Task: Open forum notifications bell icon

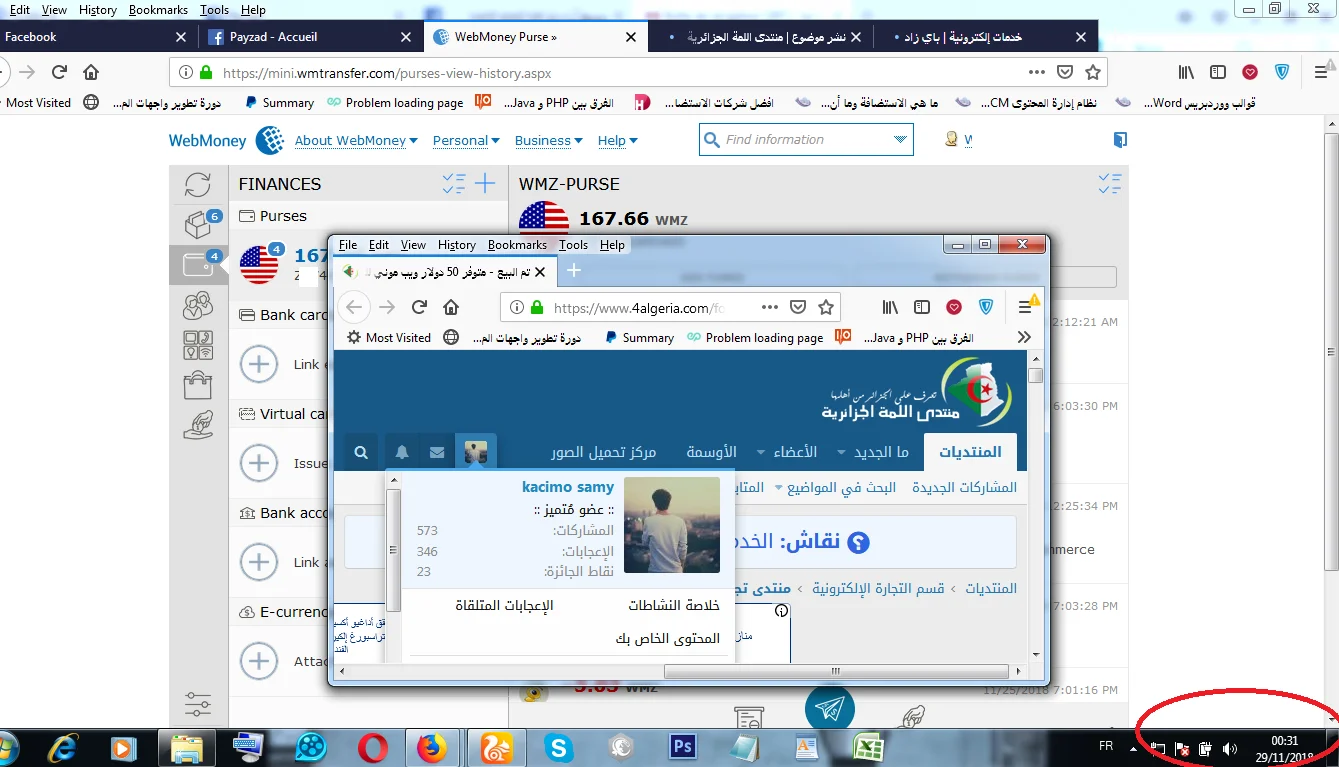Action: pos(402,452)
